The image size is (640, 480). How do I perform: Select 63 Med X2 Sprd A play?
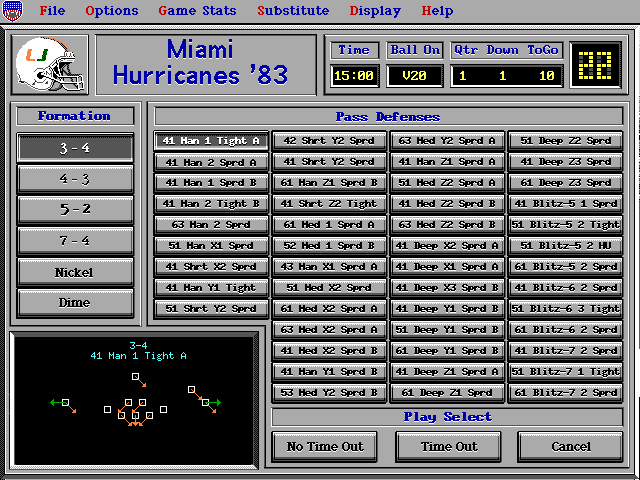(329, 330)
